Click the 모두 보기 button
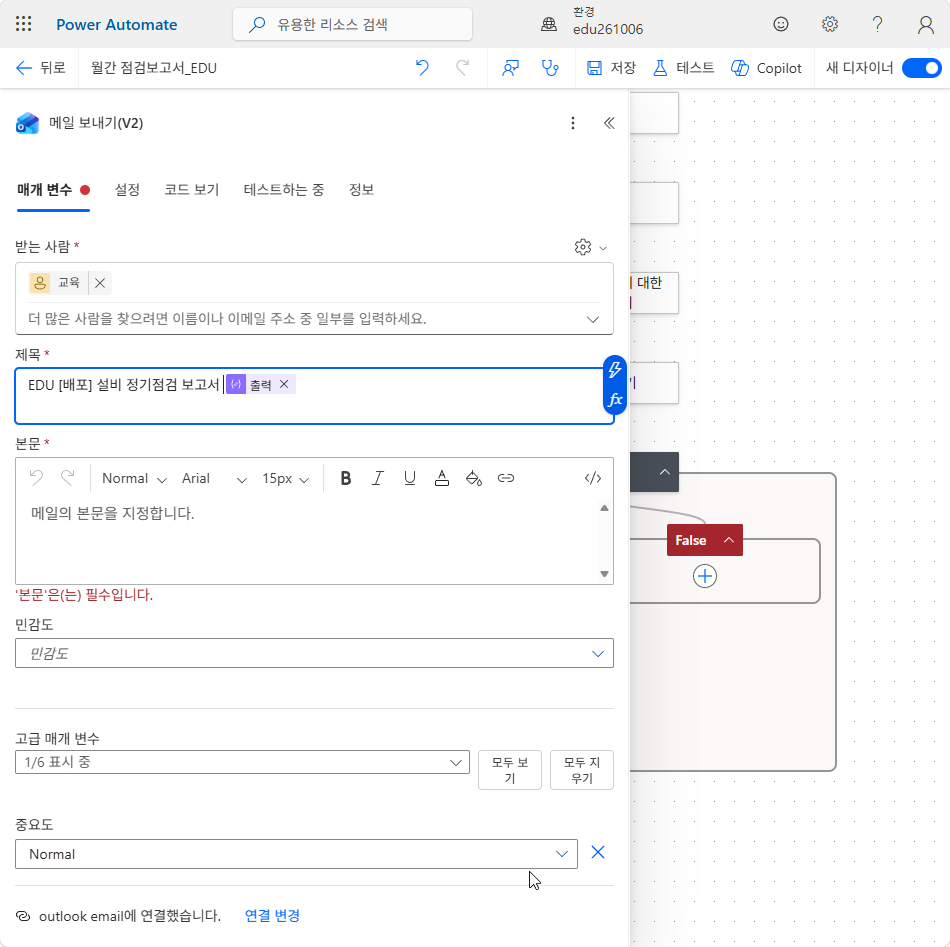The height and width of the screenshot is (947, 950). [x=510, y=770]
